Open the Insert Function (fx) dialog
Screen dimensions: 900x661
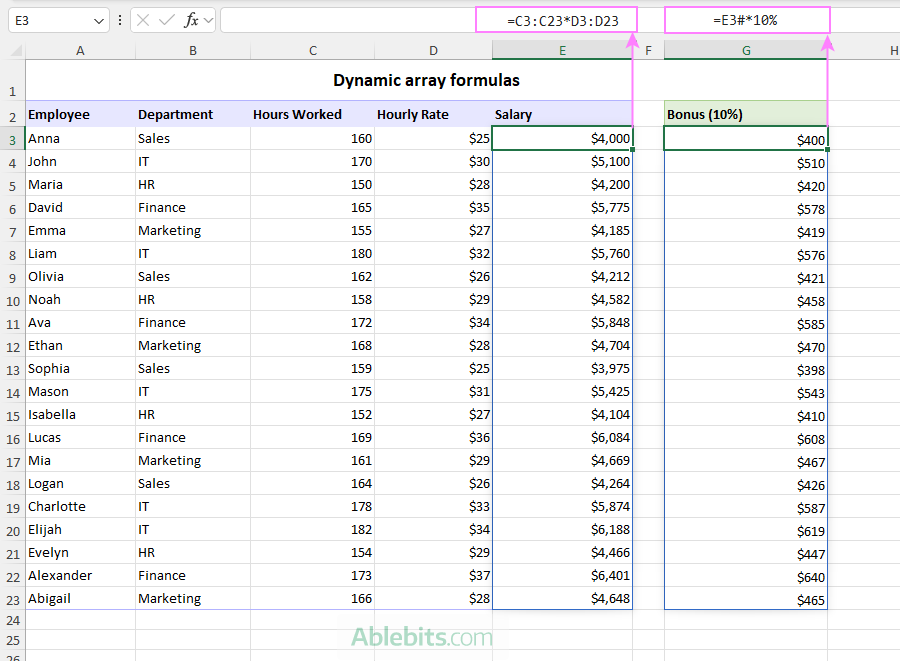[x=191, y=19]
